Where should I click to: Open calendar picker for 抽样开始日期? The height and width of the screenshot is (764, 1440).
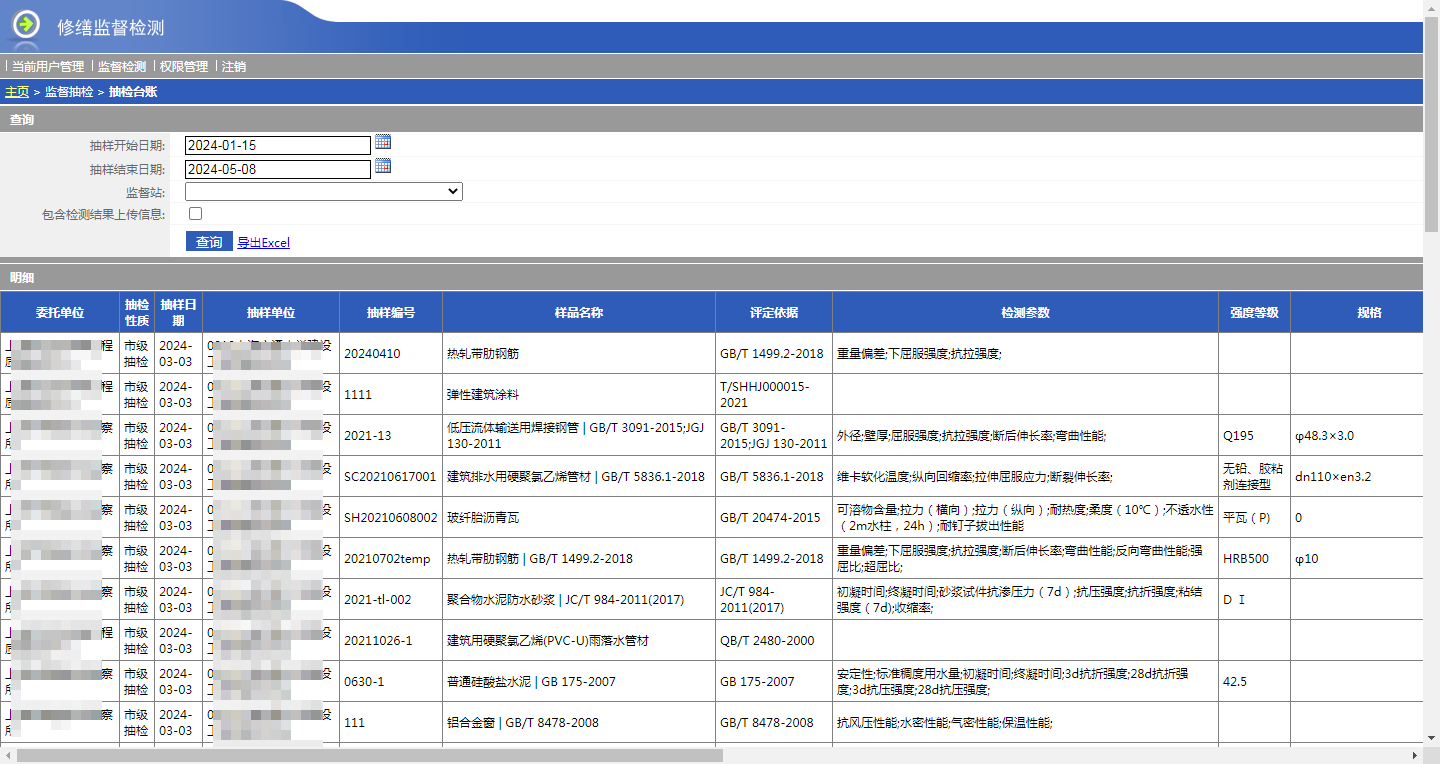pos(383,143)
